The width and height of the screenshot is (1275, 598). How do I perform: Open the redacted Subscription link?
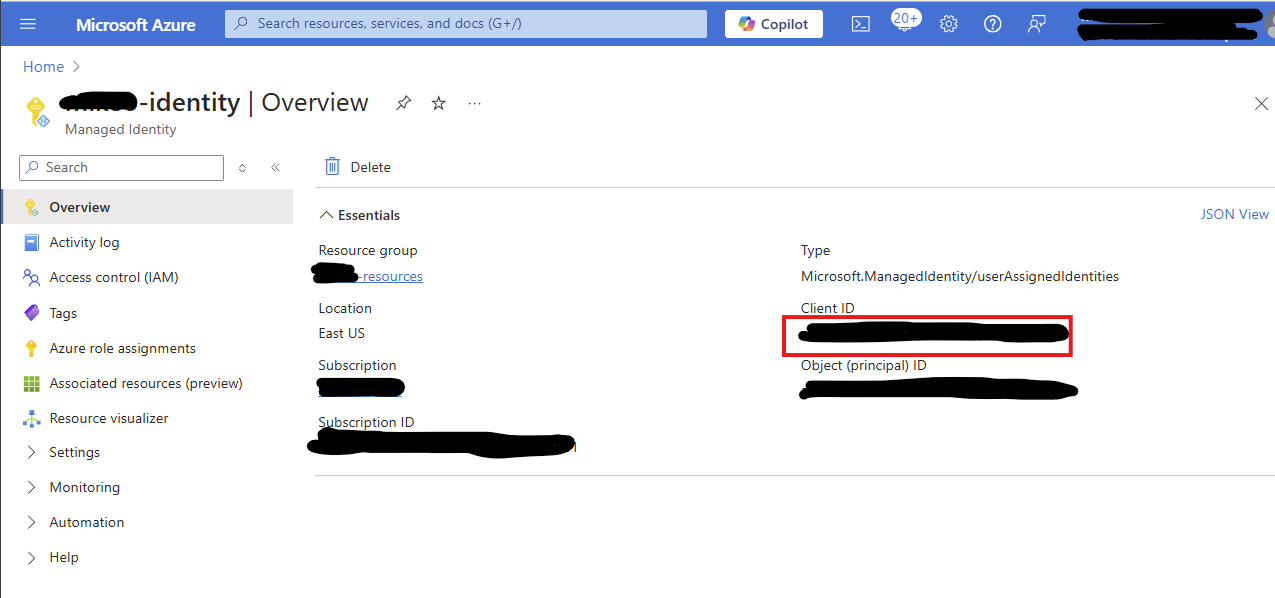point(360,388)
